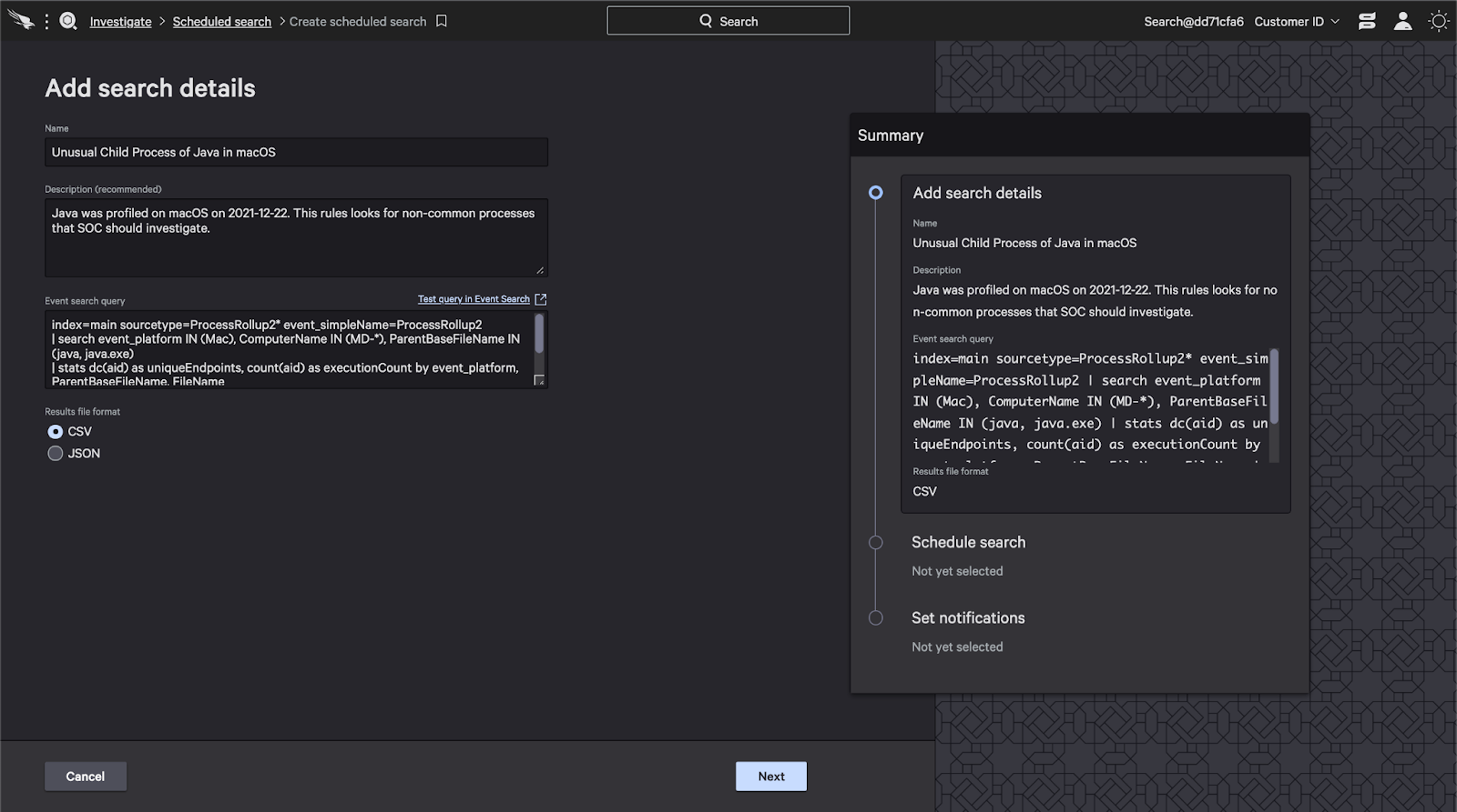Click the Results file format label
This screenshot has width=1457, height=812.
tap(83, 412)
